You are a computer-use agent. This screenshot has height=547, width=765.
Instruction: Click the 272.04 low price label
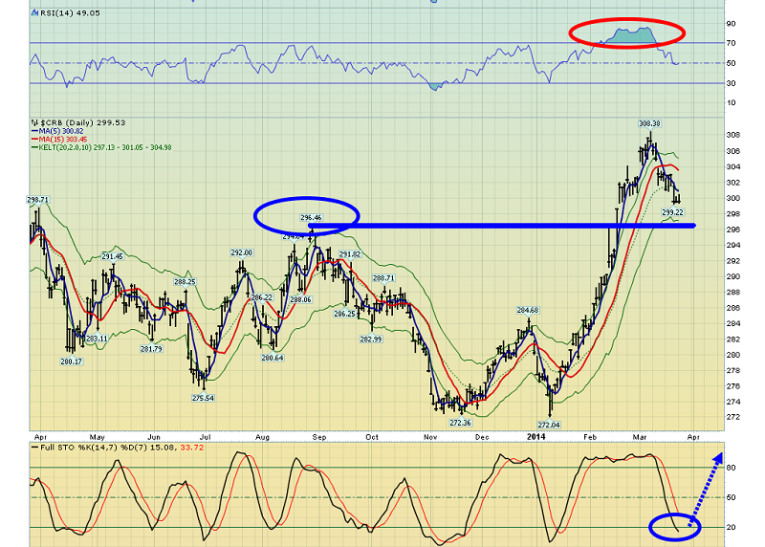click(x=548, y=424)
